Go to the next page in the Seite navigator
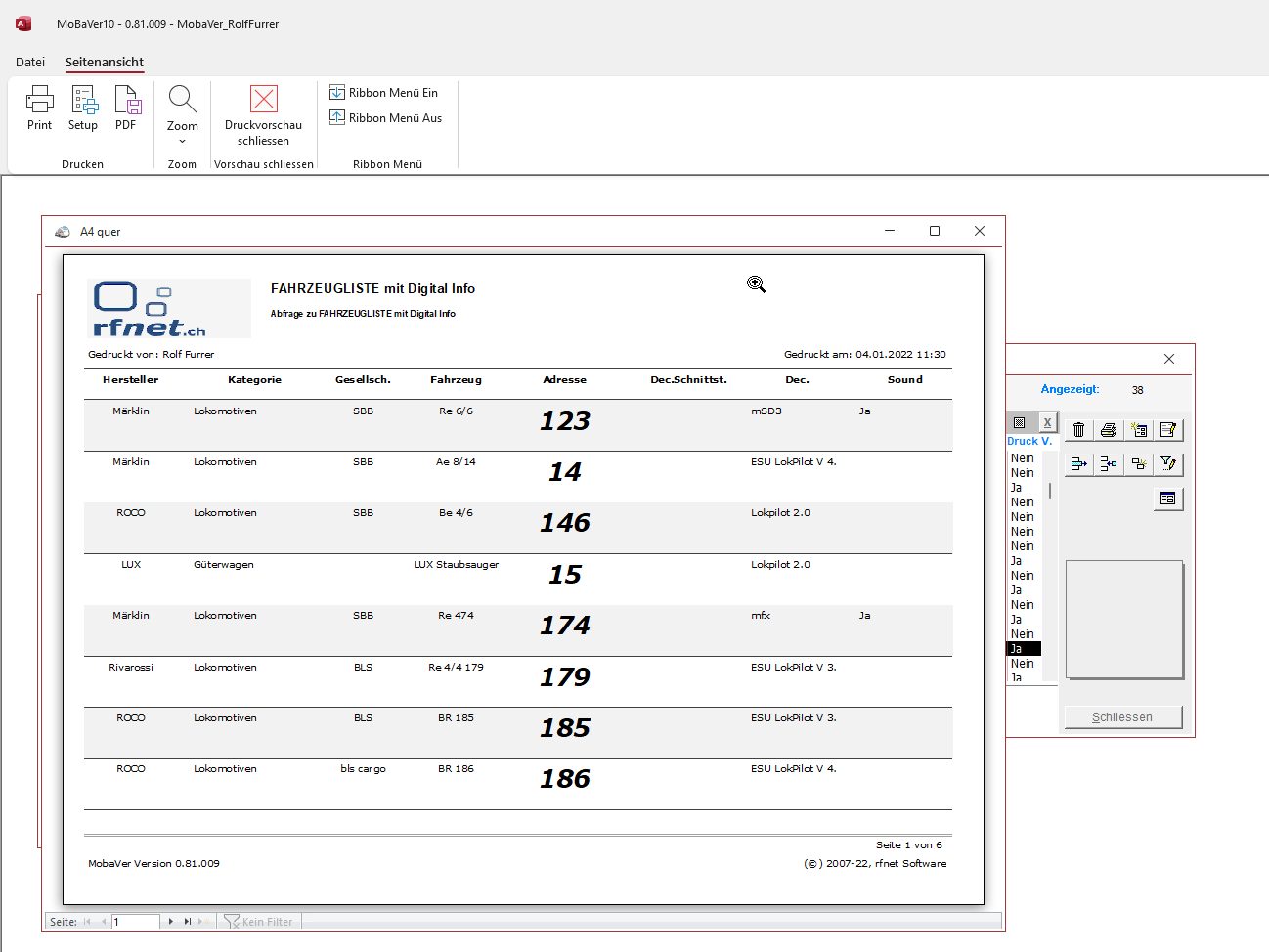Screen dimensions: 1269x952 tap(171, 922)
